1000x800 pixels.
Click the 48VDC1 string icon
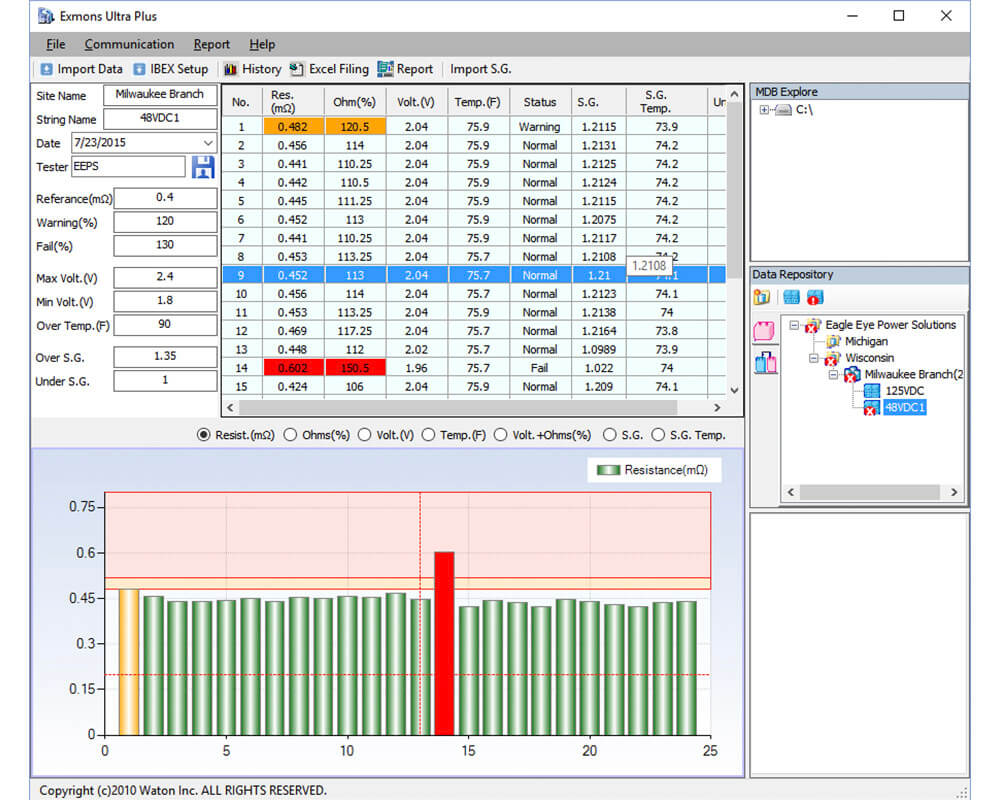[x=871, y=408]
